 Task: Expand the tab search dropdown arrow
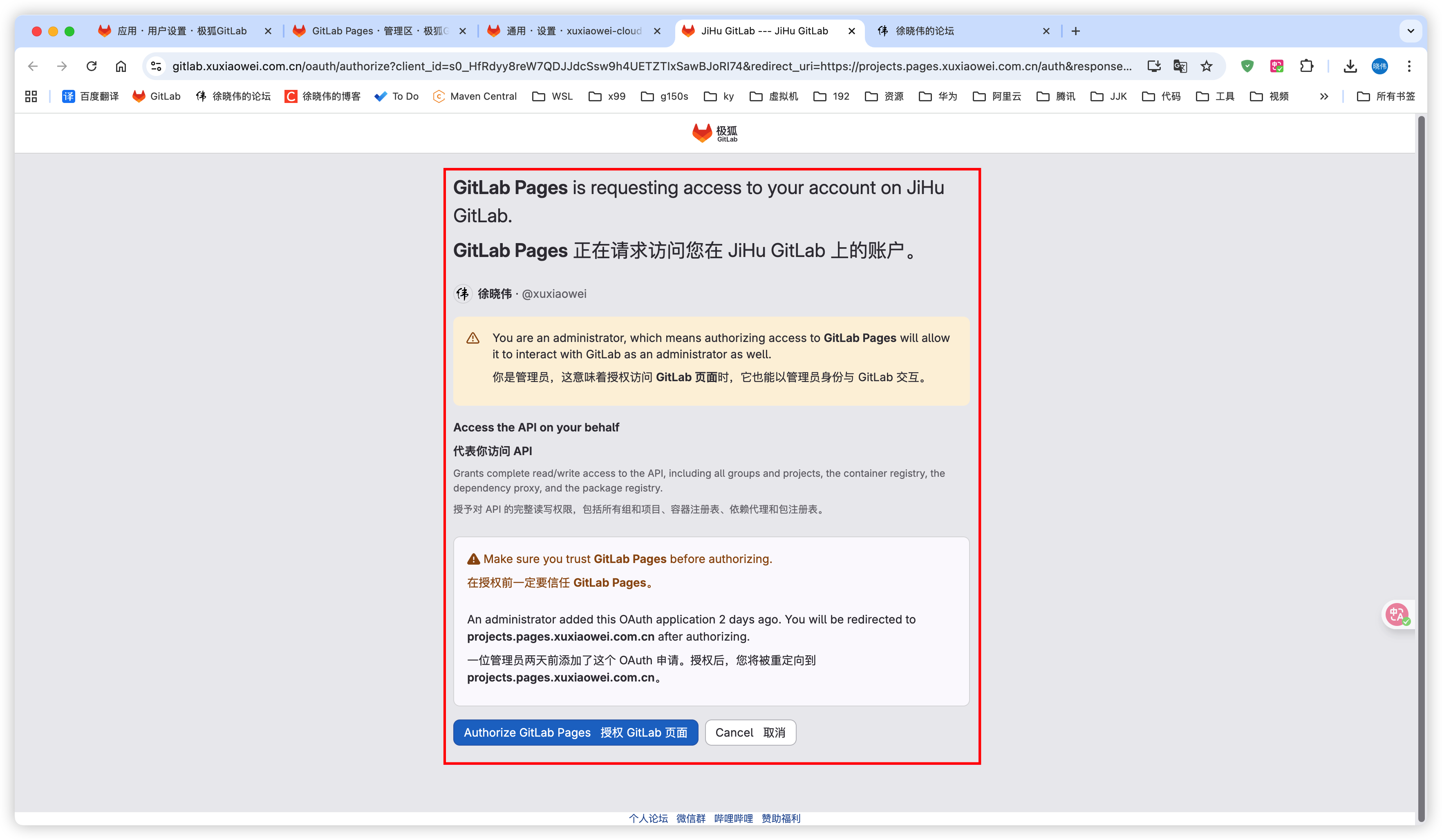1411,31
